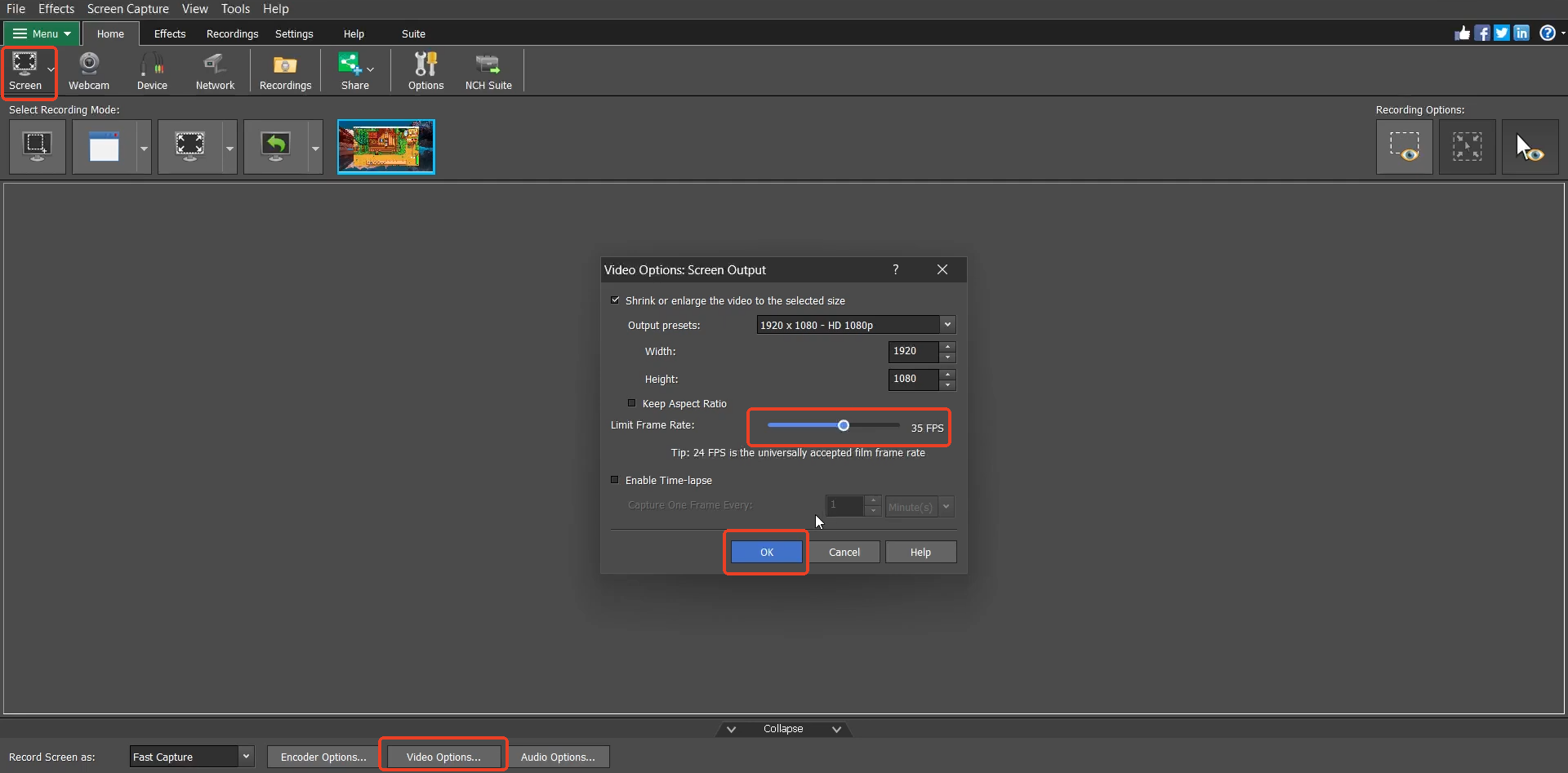Open Options toolbox icon

(425, 71)
